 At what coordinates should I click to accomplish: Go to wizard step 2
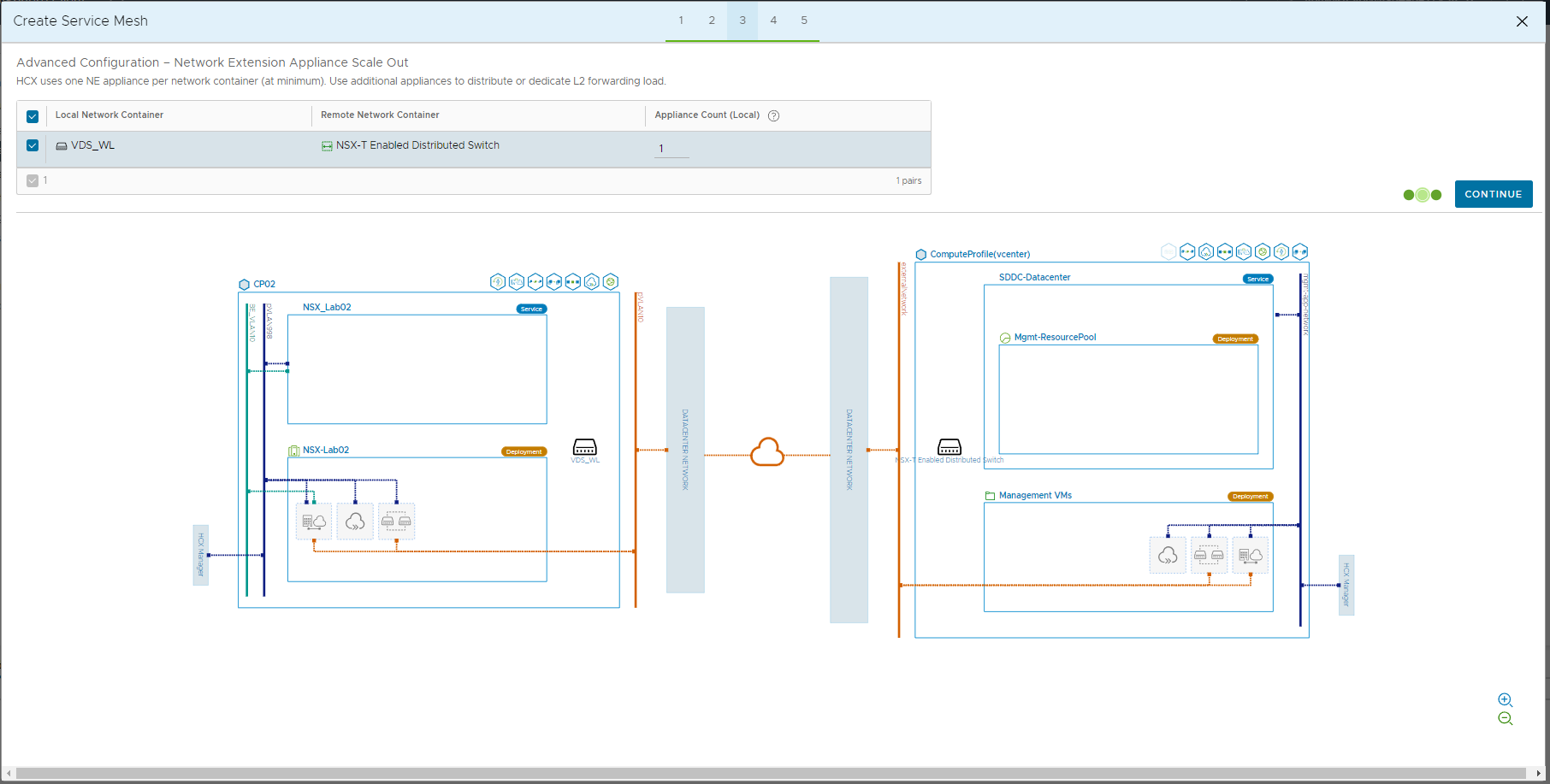712,21
